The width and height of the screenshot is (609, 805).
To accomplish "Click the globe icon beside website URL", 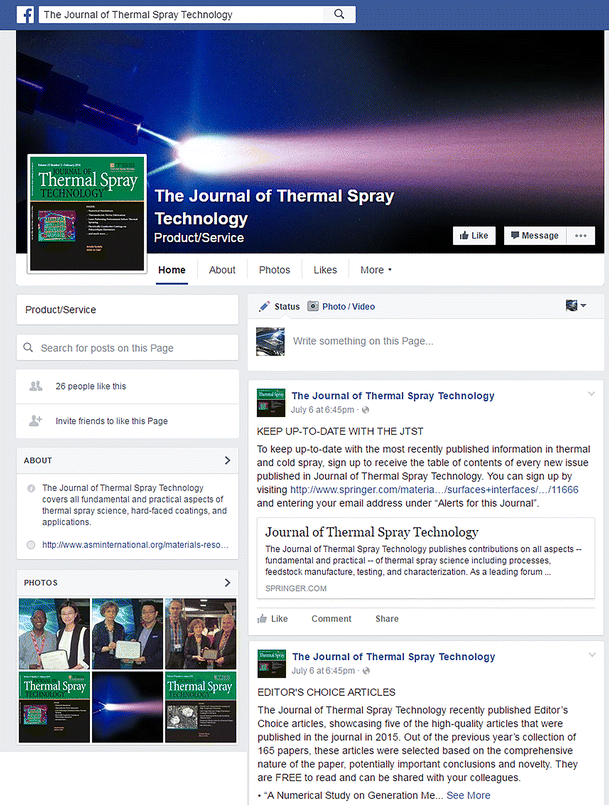I will 31,545.
